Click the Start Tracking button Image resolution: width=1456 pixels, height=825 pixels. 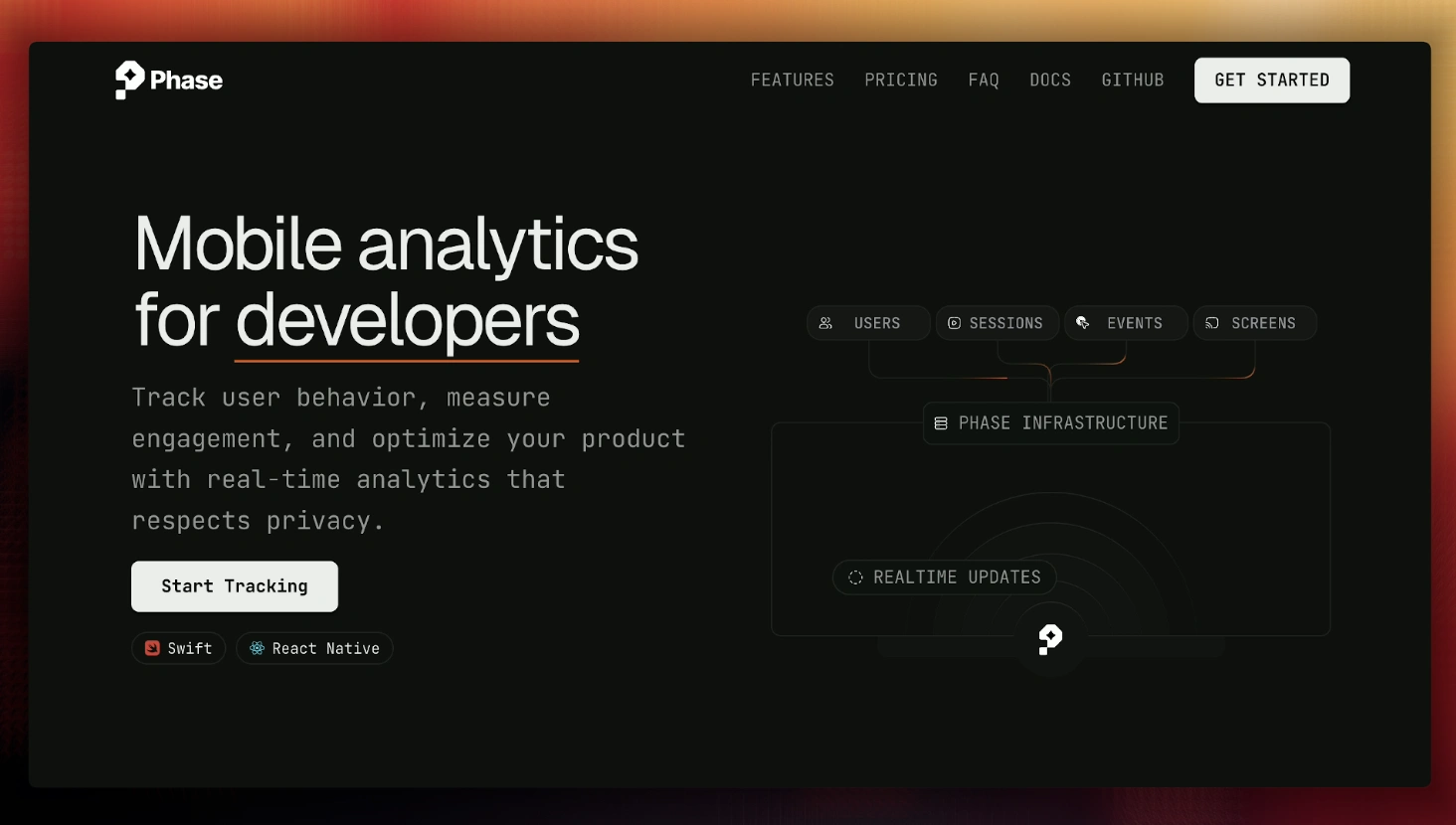pyautogui.click(x=235, y=586)
